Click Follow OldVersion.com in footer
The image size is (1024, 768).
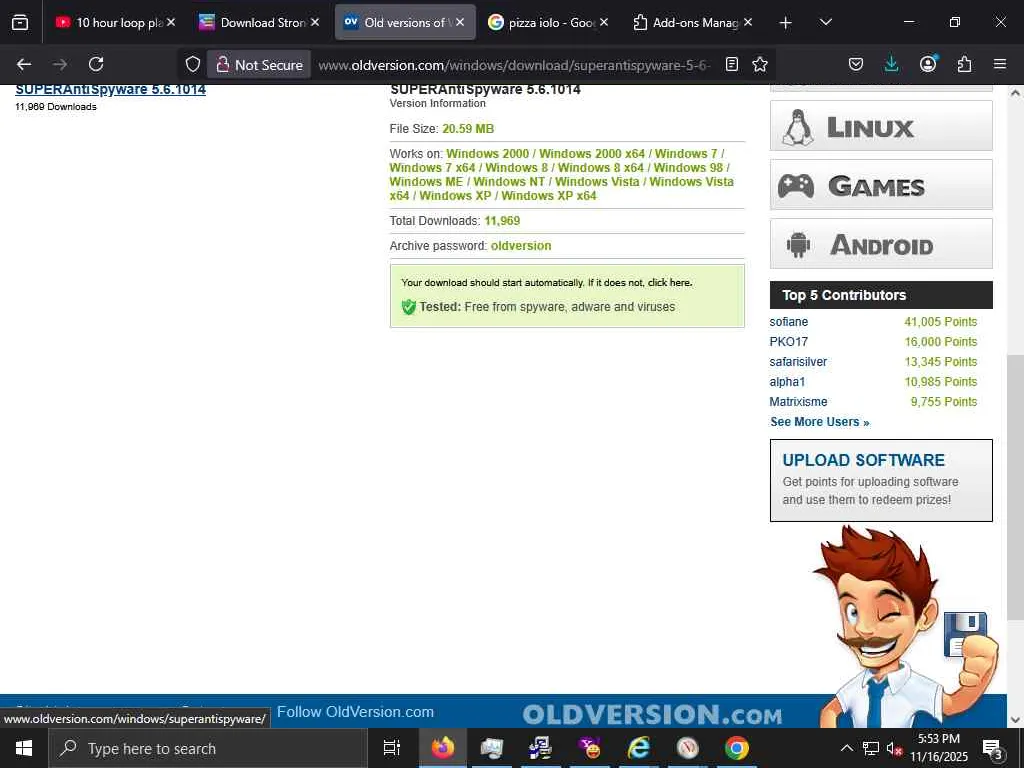tap(355, 712)
